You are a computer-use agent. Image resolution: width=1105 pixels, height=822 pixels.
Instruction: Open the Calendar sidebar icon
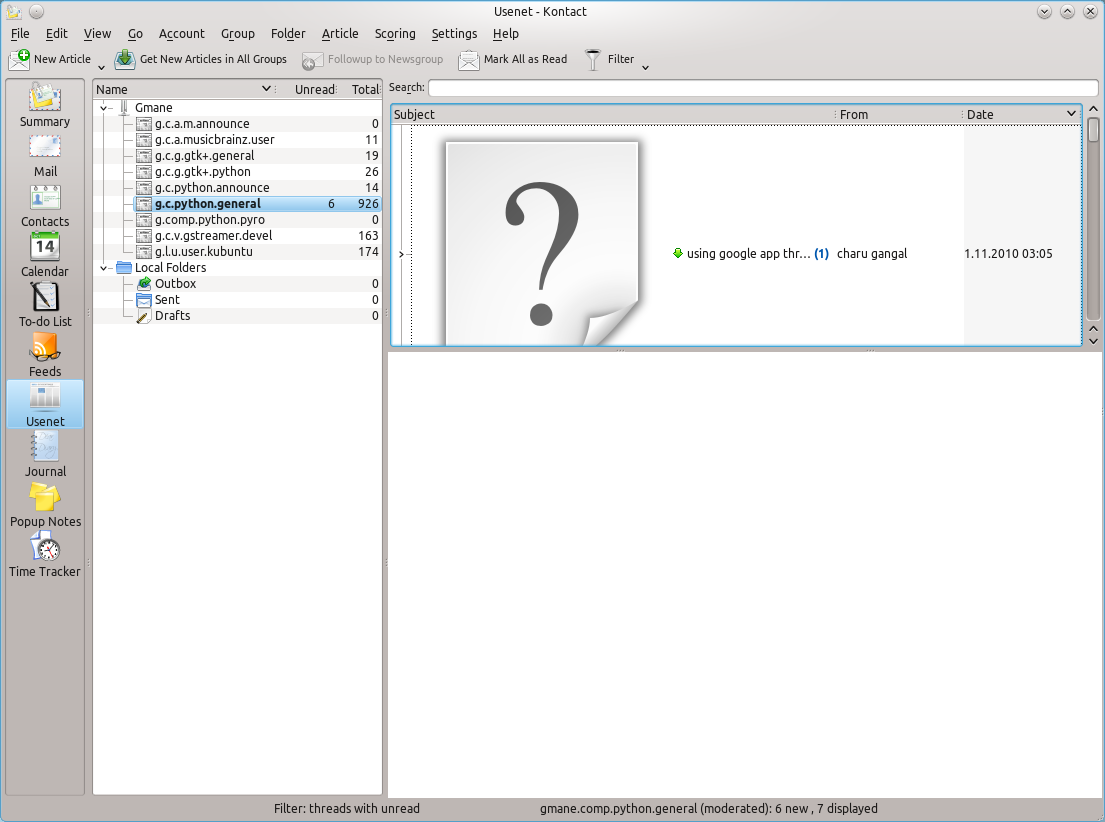tap(45, 255)
